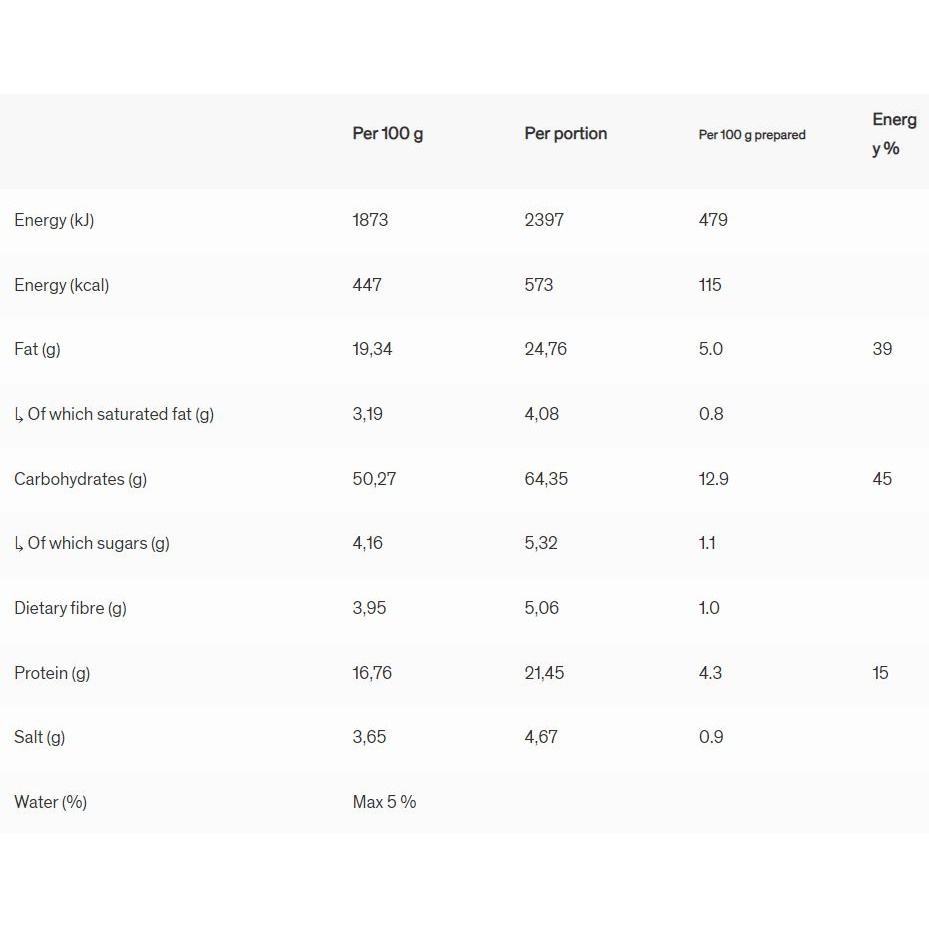Click the 'Of which sugars (g)' label
This screenshot has height=929, width=929.
pyautogui.click(x=98, y=543)
